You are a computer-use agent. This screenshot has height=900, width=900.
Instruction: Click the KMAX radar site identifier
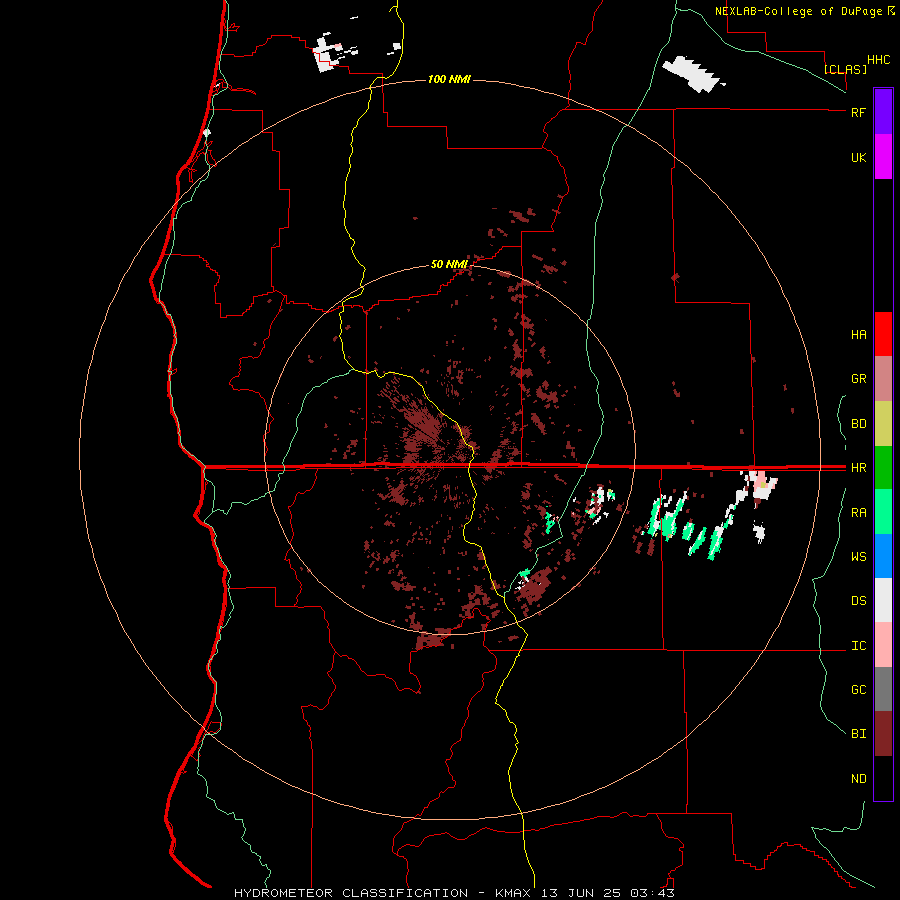(x=513, y=893)
